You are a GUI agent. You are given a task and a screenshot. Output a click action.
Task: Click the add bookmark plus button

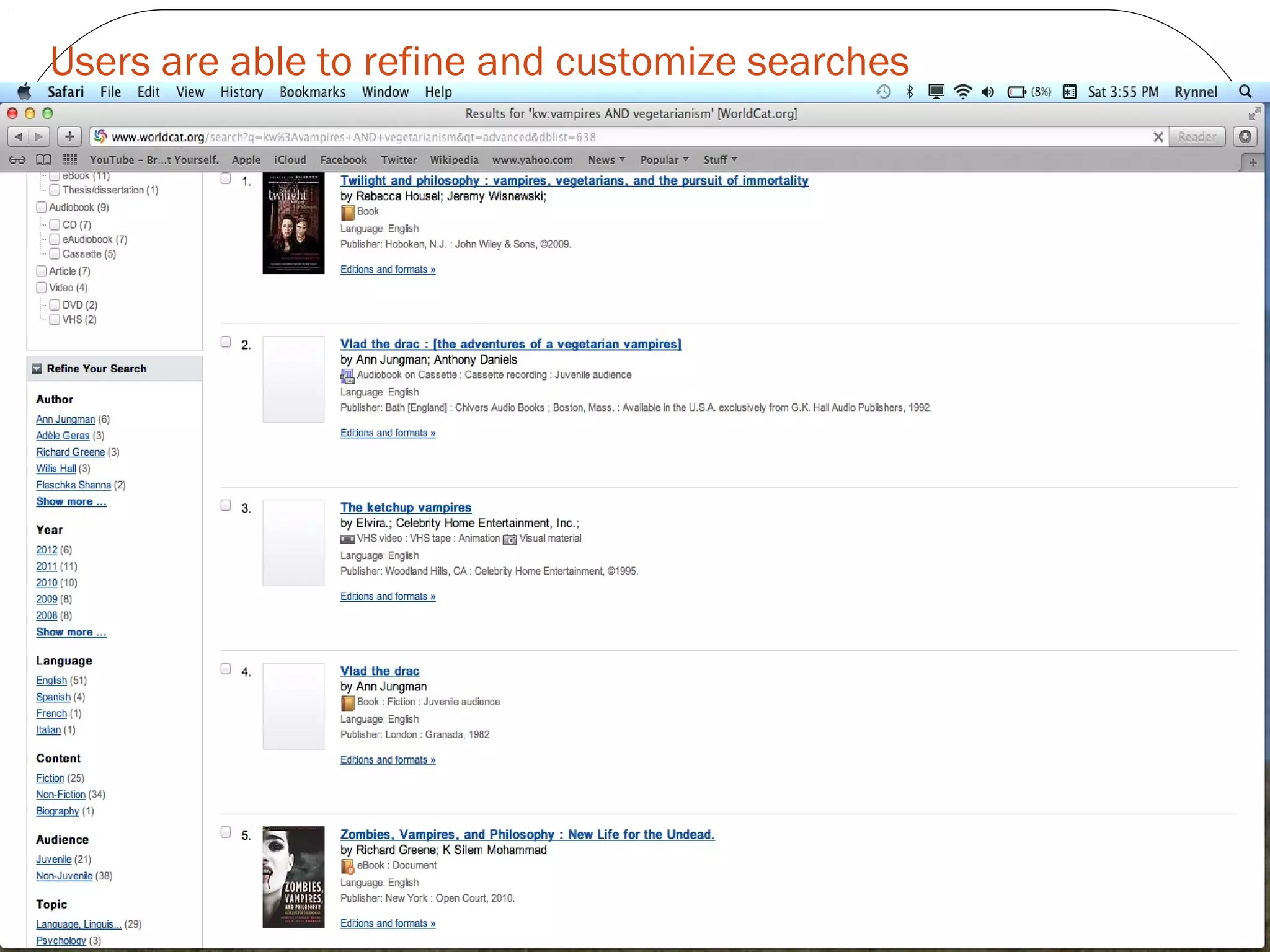point(69,136)
